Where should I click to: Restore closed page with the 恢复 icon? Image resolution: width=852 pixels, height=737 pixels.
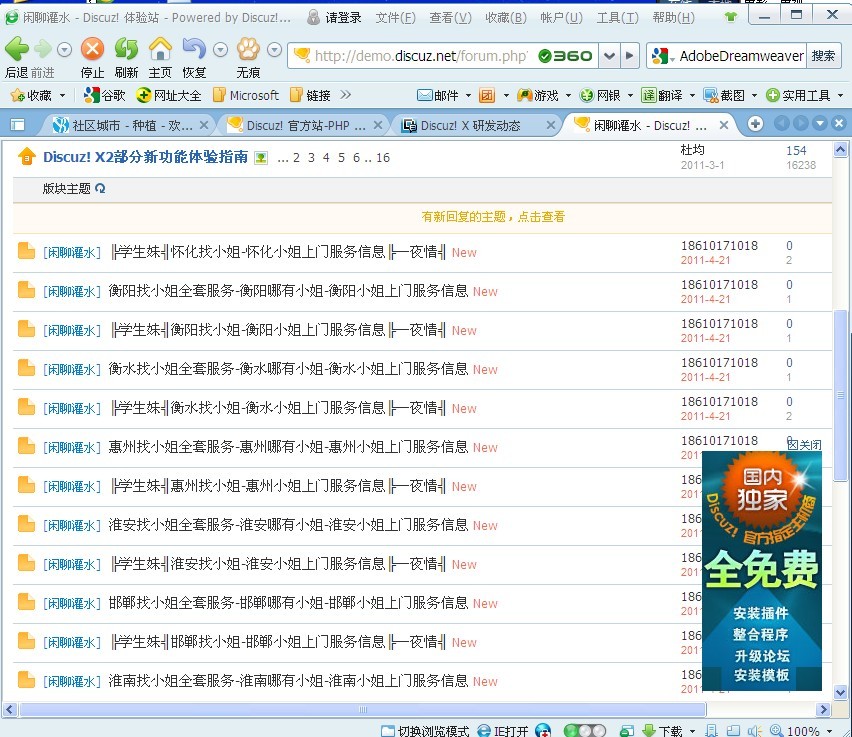pos(194,49)
